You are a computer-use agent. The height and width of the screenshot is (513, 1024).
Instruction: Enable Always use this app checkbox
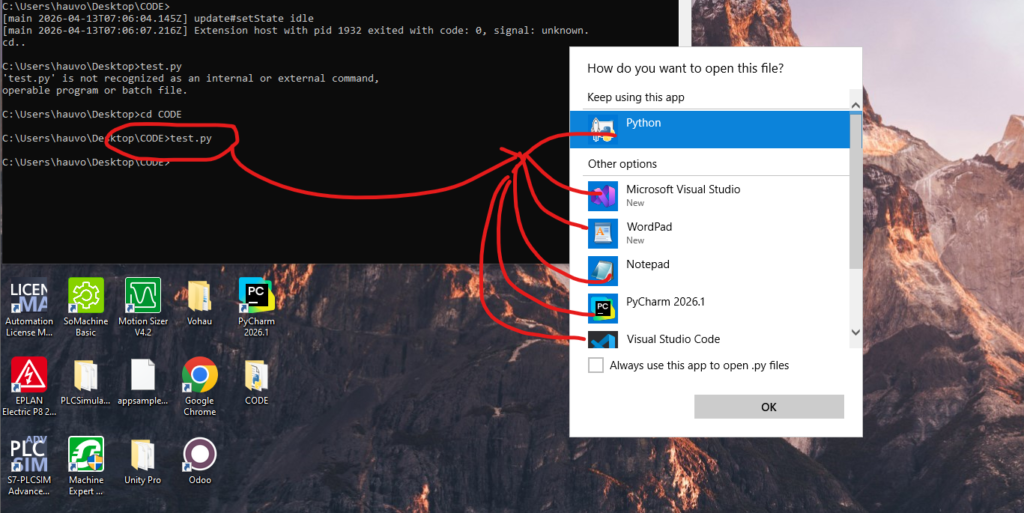coord(596,366)
